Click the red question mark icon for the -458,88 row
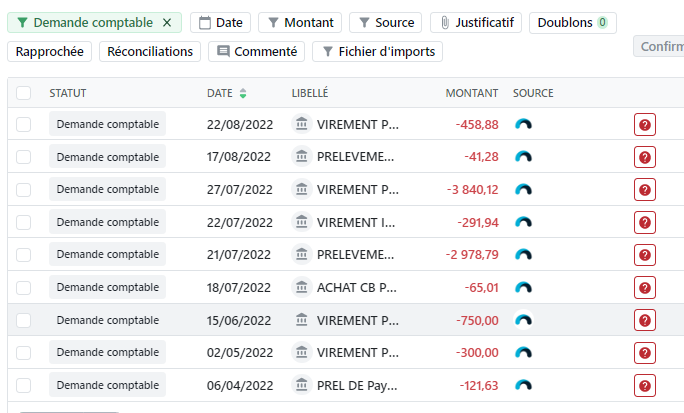Image resolution: width=684 pixels, height=413 pixels. [x=645, y=125]
